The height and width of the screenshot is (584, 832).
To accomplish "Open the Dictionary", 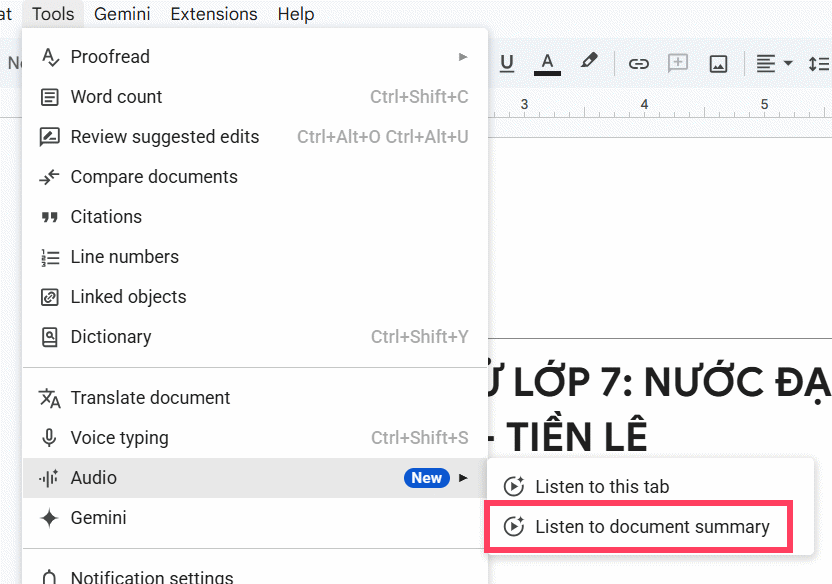I will point(255,337).
